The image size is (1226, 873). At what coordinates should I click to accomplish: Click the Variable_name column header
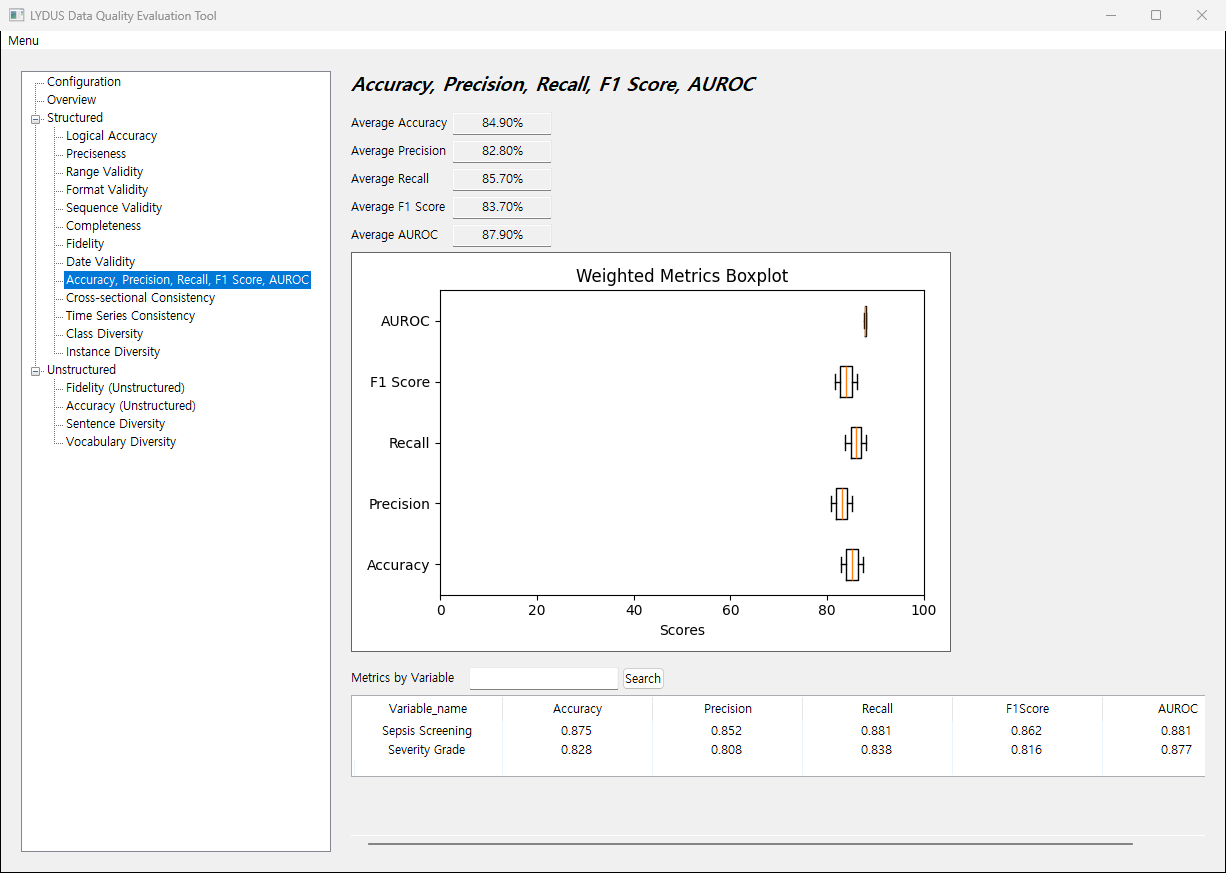pos(428,709)
